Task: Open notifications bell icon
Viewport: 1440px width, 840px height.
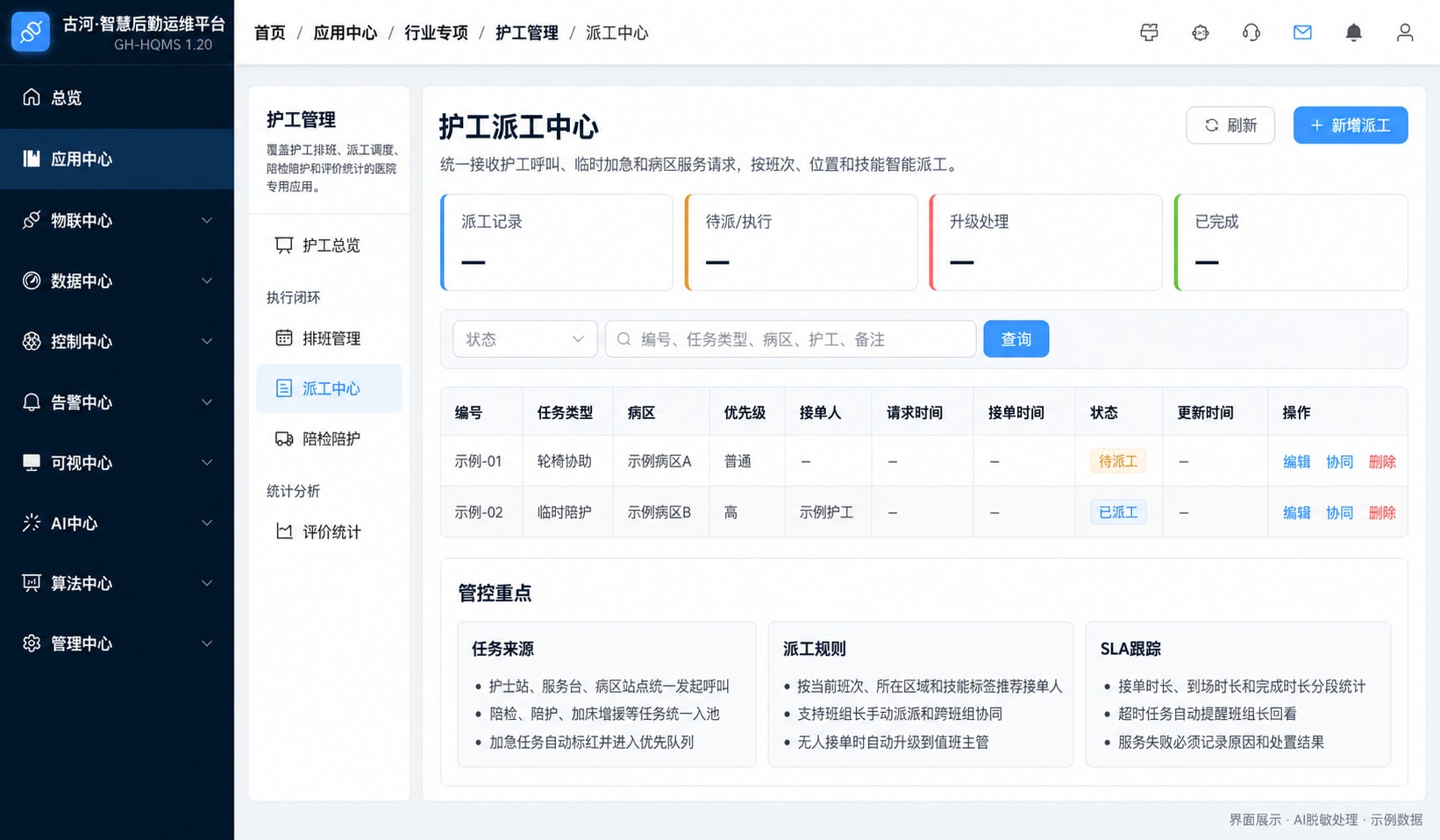Action: tap(1354, 32)
